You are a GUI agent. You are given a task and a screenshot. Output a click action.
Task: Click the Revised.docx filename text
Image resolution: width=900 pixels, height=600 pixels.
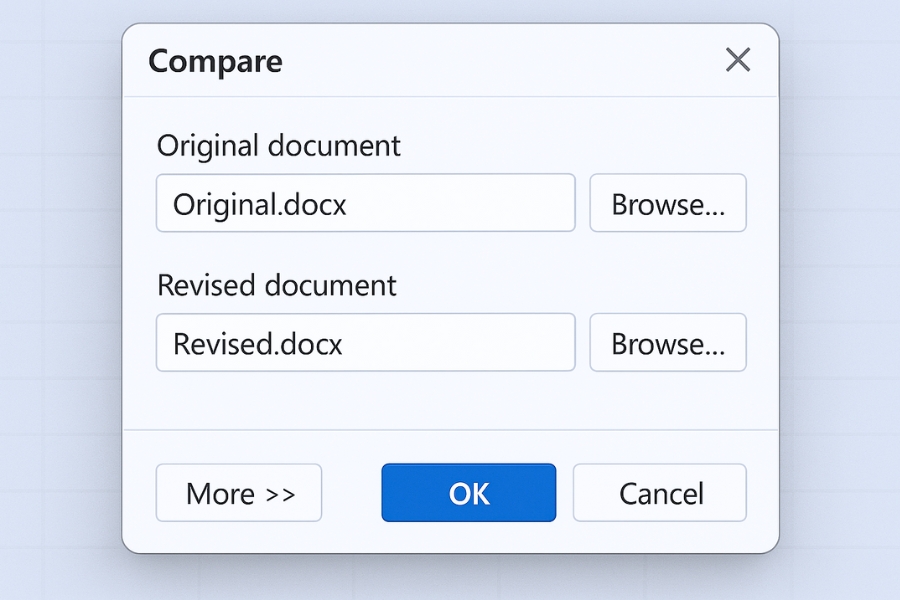pos(258,344)
